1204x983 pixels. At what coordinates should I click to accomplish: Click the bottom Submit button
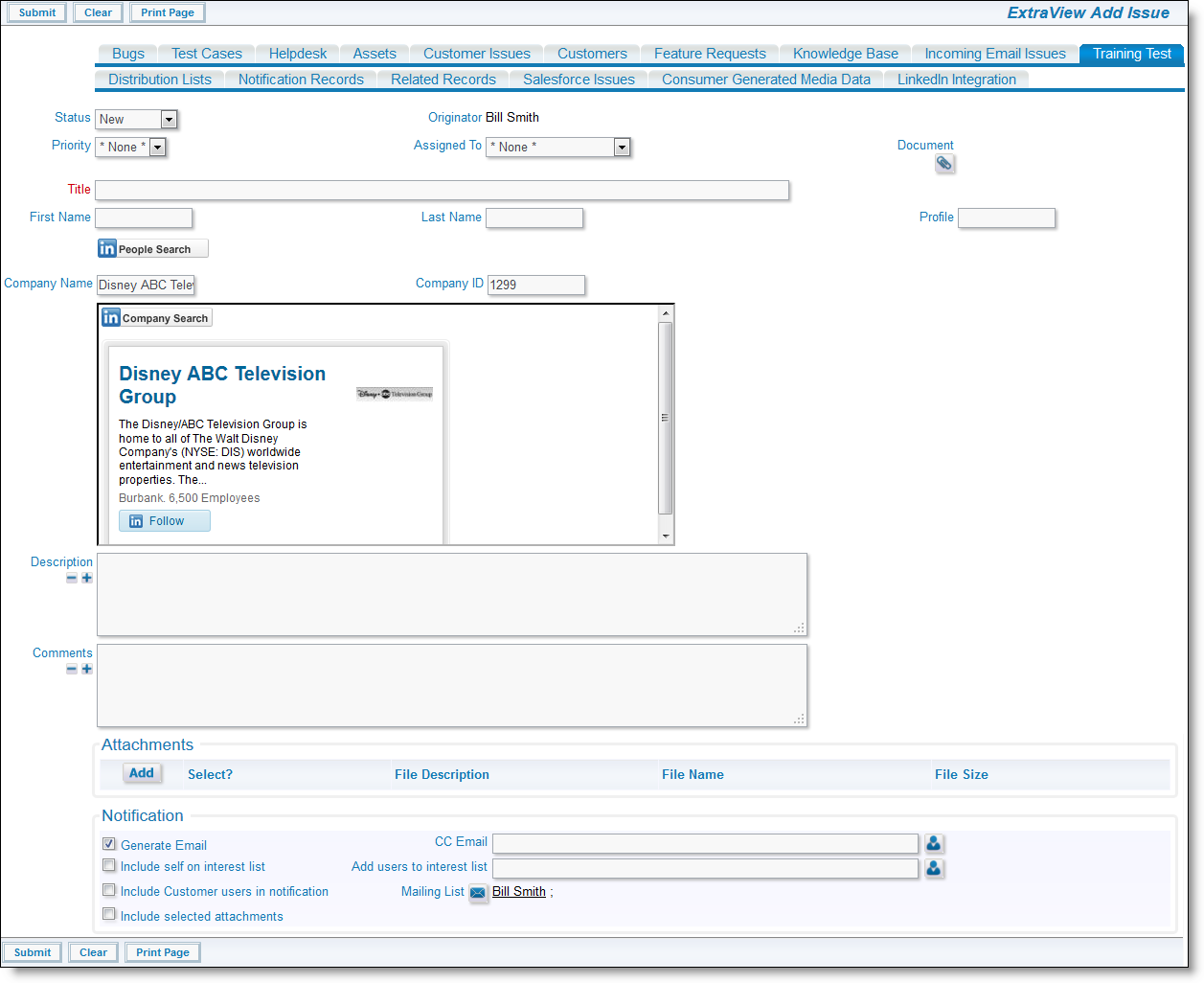(33, 952)
